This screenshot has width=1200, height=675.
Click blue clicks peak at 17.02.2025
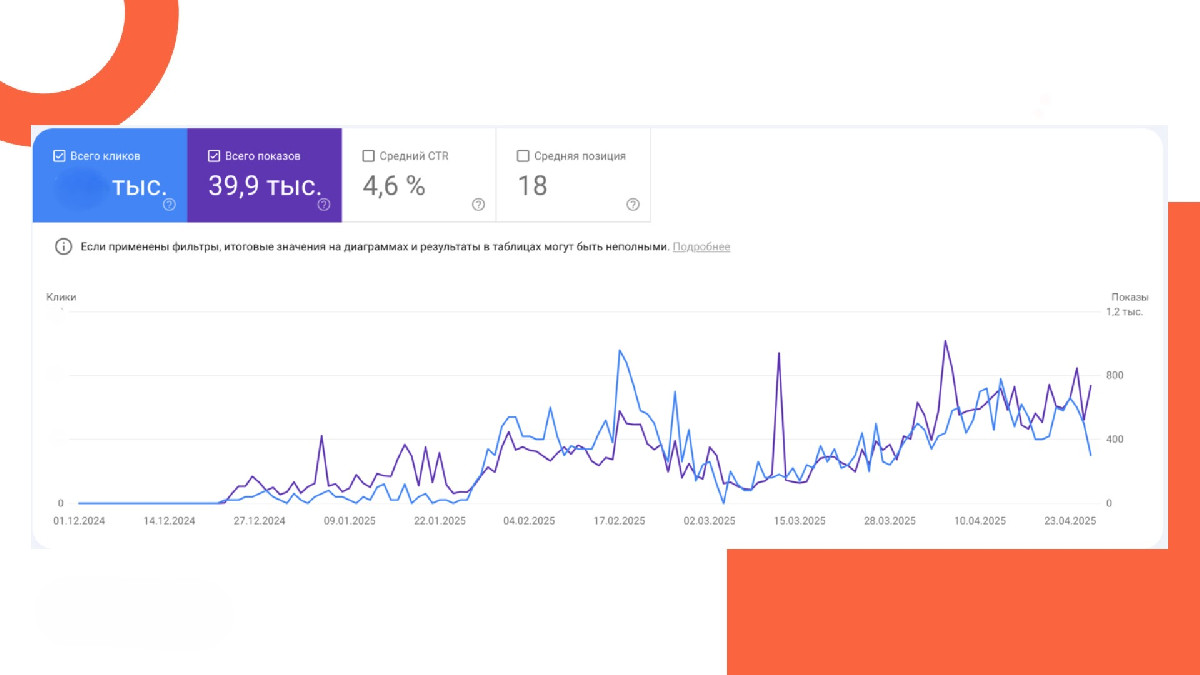(620, 351)
